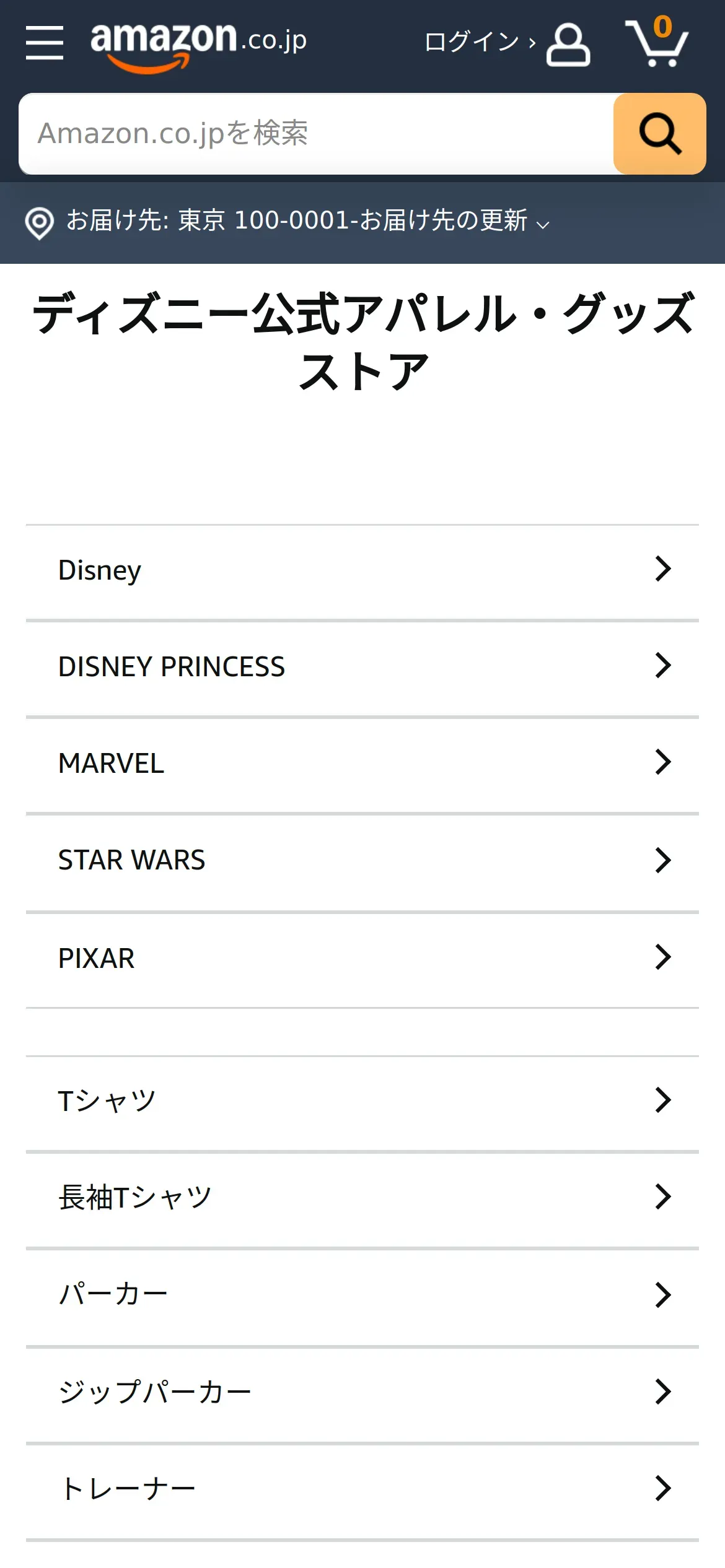This screenshot has height=1568, width=725.
Task: Go to the STAR WARS category
Action: tap(362, 861)
